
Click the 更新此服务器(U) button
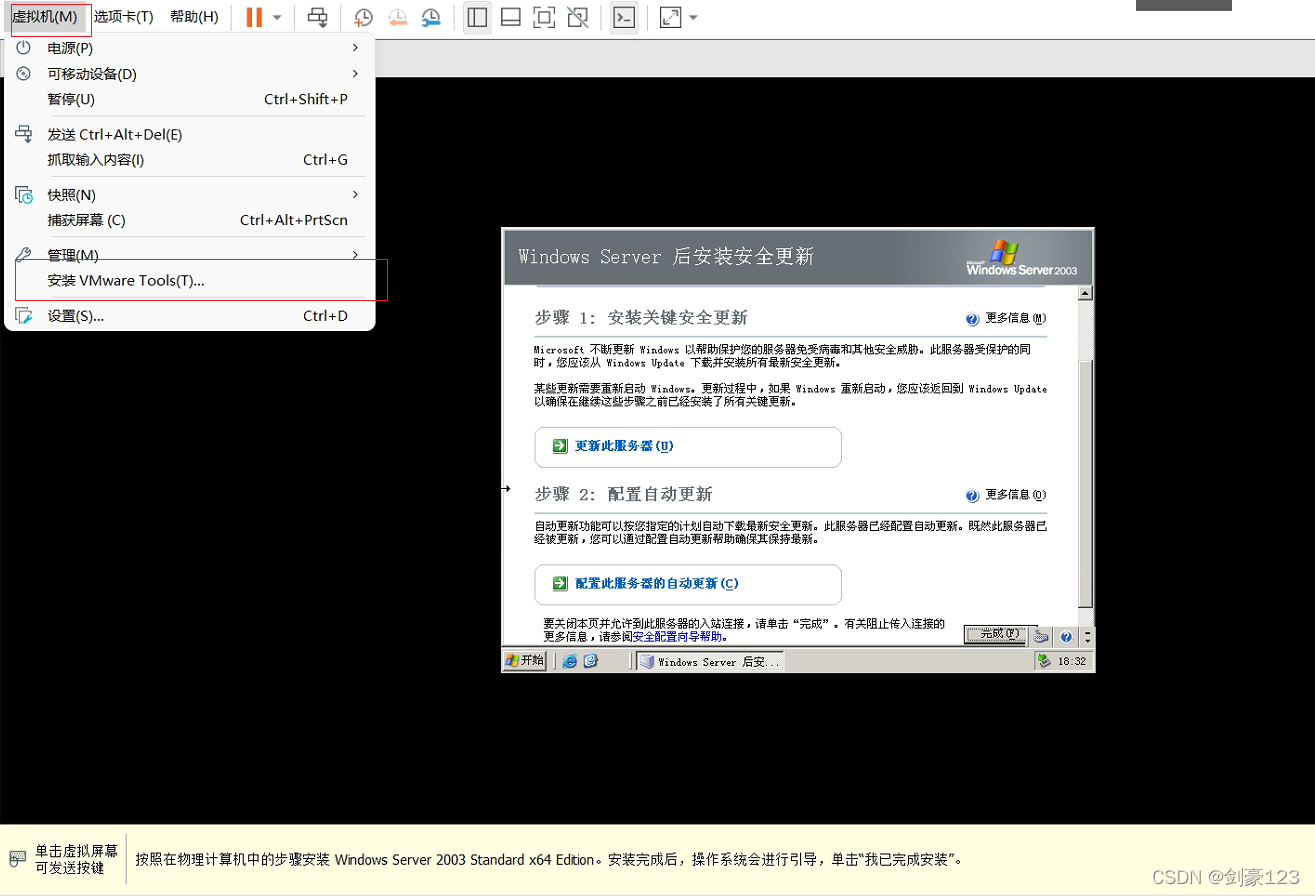point(688,446)
